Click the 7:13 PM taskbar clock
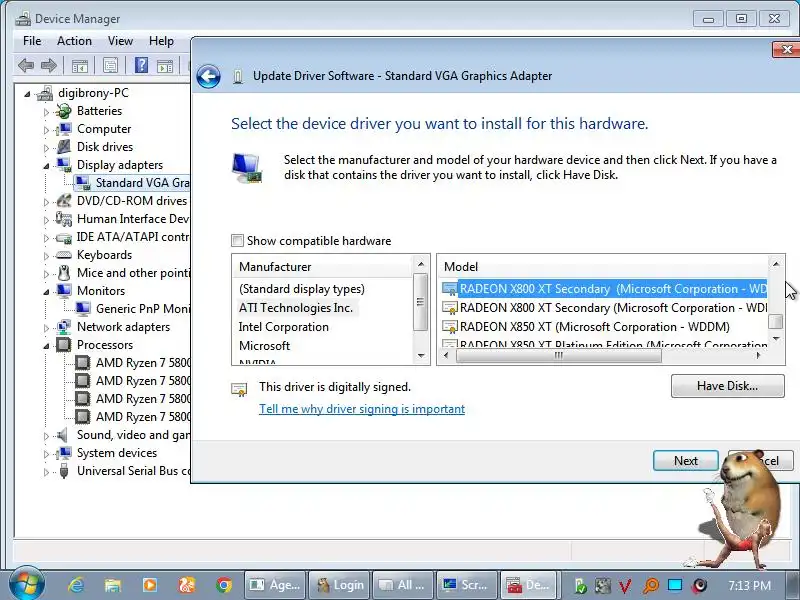This screenshot has height=600, width=800. (x=749, y=585)
